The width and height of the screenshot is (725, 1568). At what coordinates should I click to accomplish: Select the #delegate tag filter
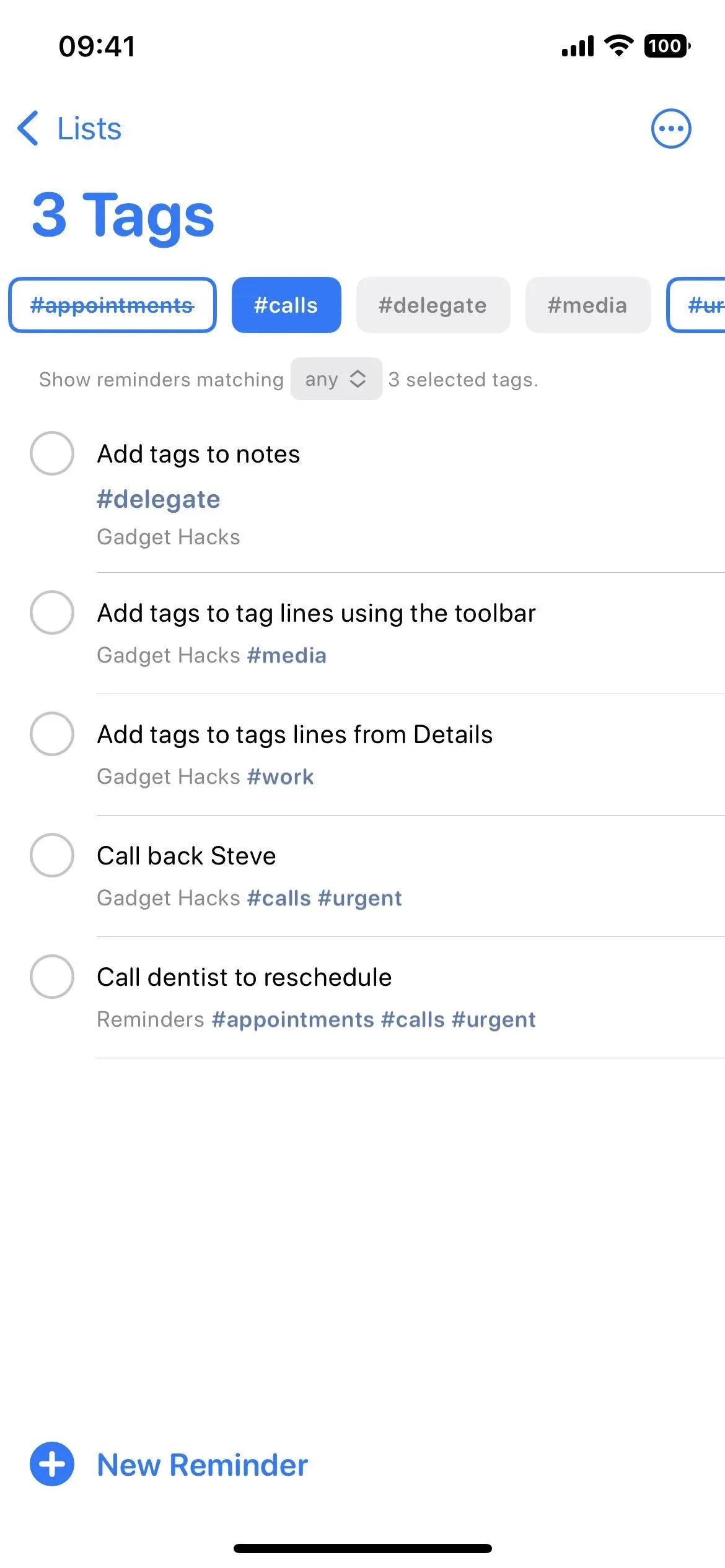pos(433,305)
